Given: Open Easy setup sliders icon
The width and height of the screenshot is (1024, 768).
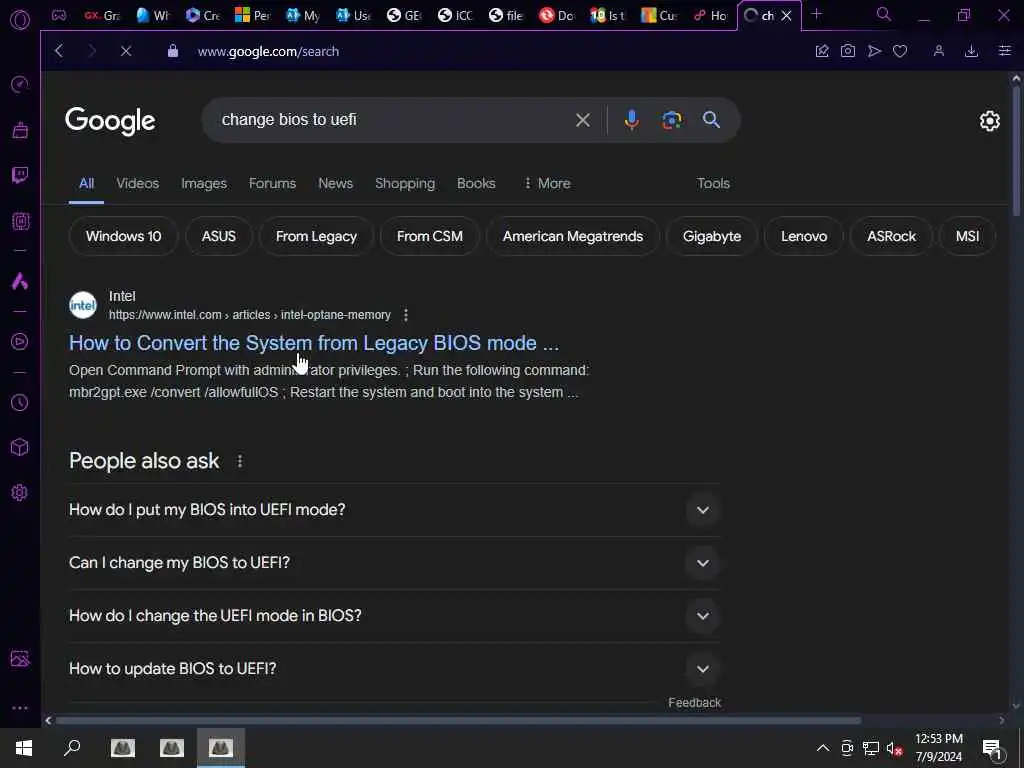Looking at the screenshot, I should click(x=1004, y=51).
